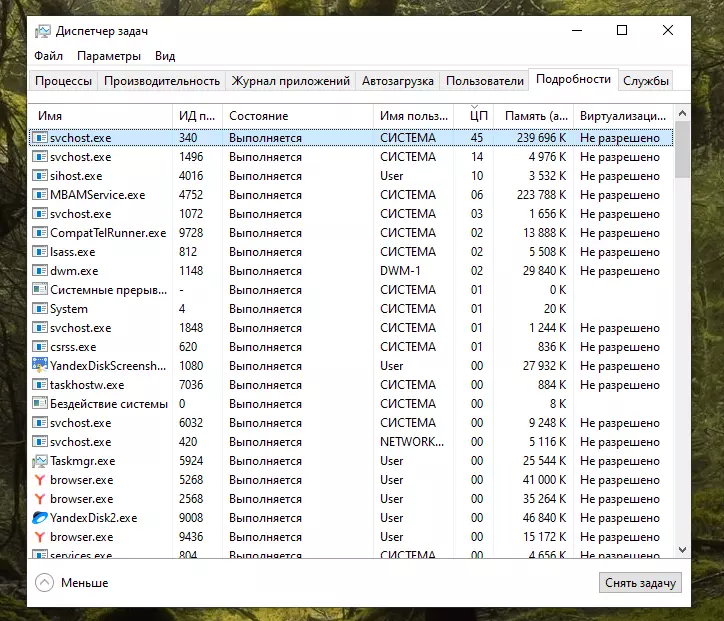Open the Файл menu

coord(48,56)
